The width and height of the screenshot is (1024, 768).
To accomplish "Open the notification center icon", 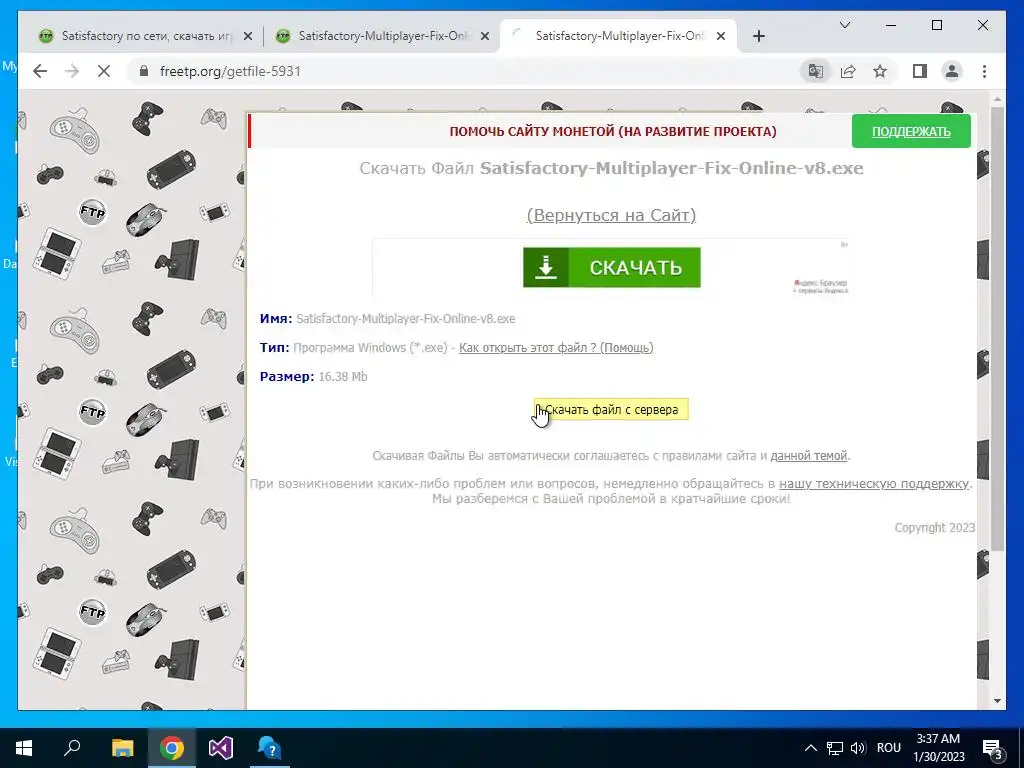I will coord(992,748).
